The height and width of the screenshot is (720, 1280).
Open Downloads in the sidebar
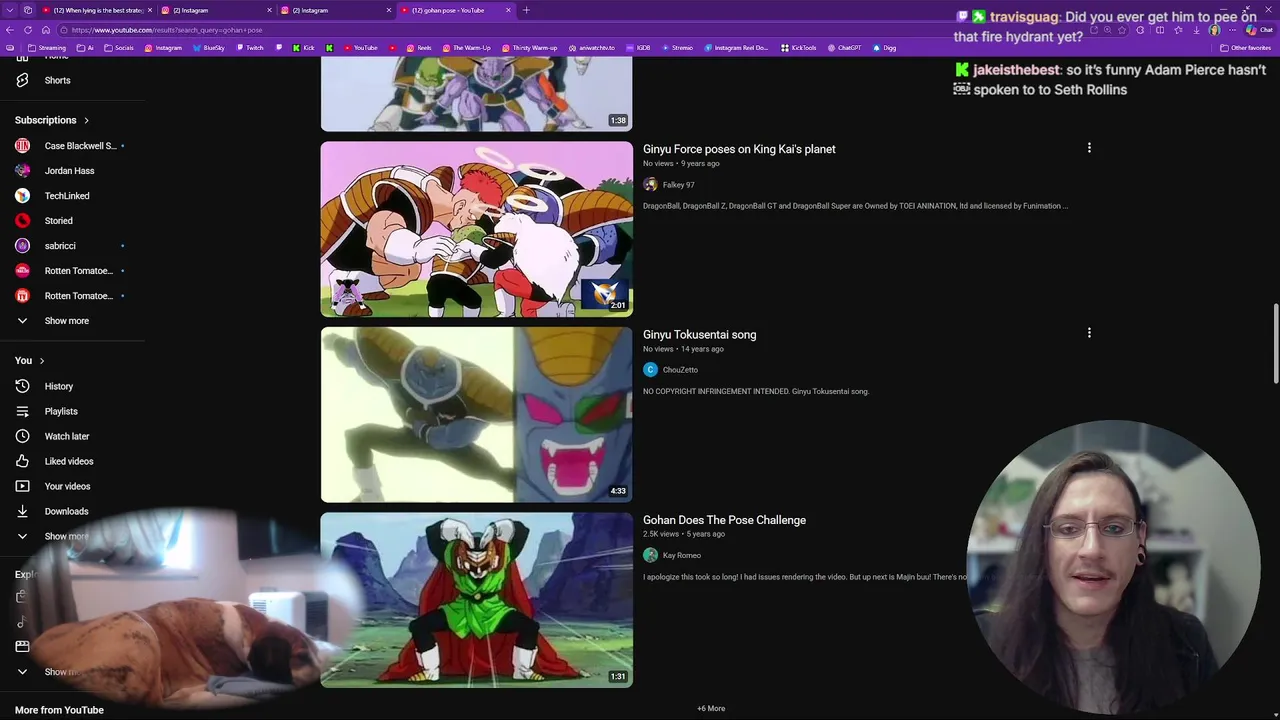[66, 511]
